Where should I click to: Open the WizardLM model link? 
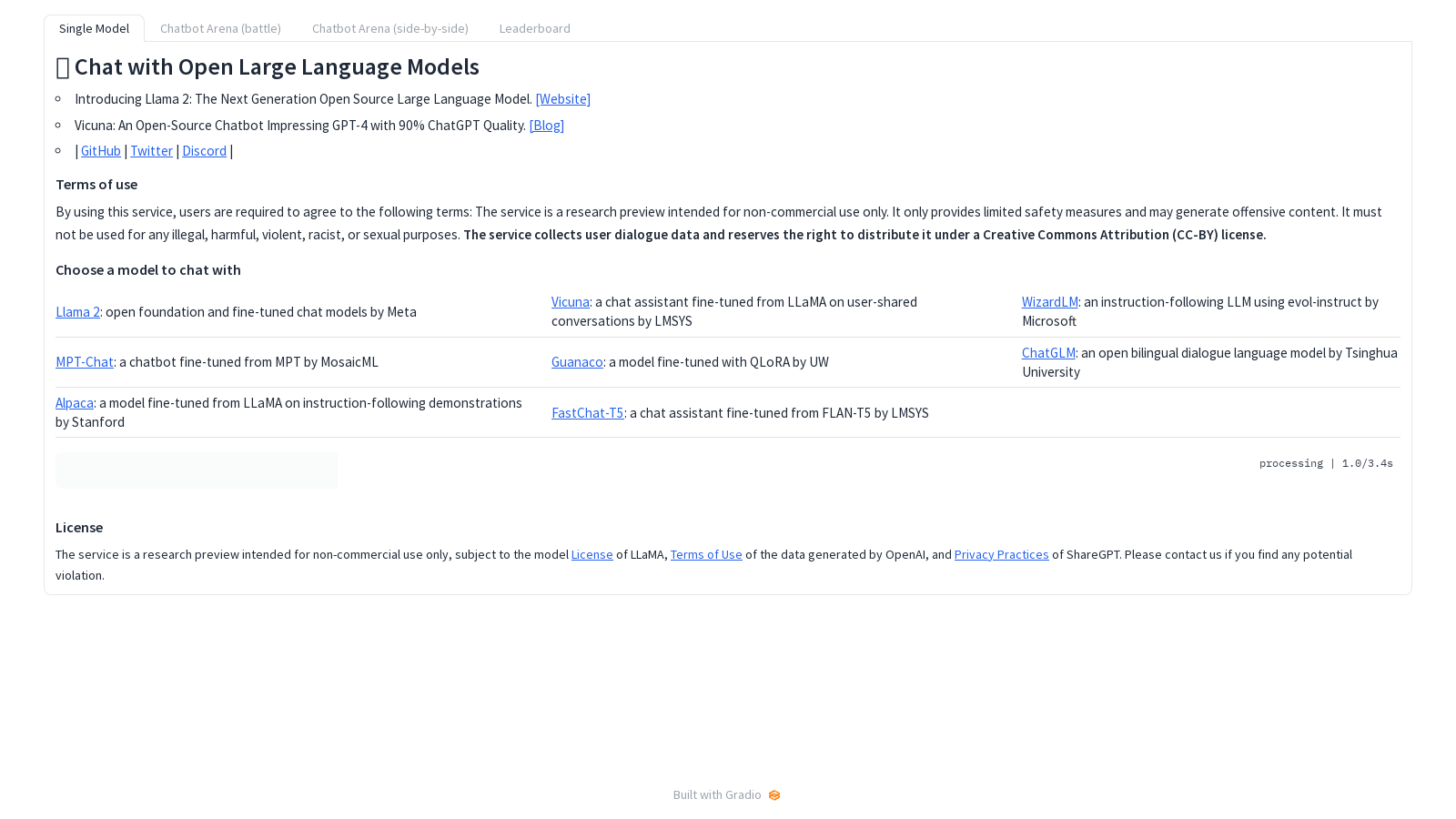pyautogui.click(x=1050, y=302)
